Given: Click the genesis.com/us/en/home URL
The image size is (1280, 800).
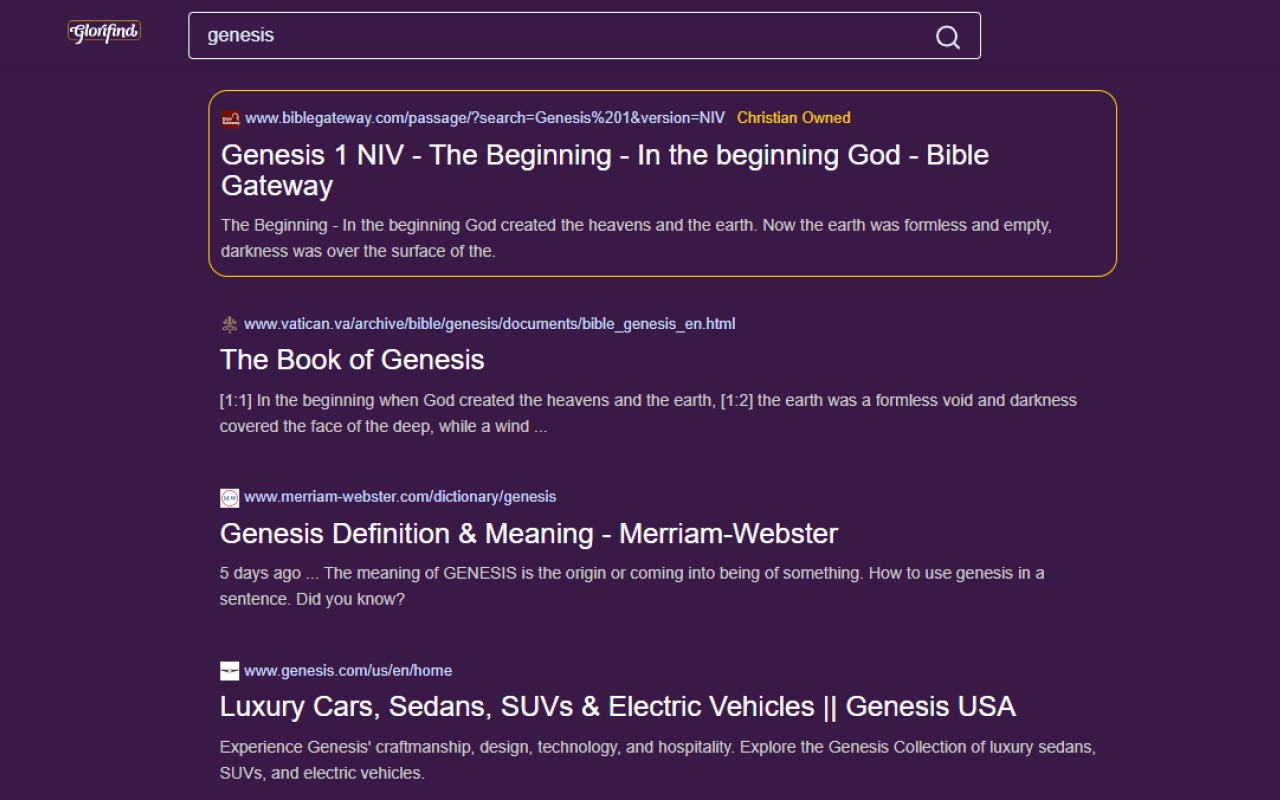Looking at the screenshot, I should 348,671.
